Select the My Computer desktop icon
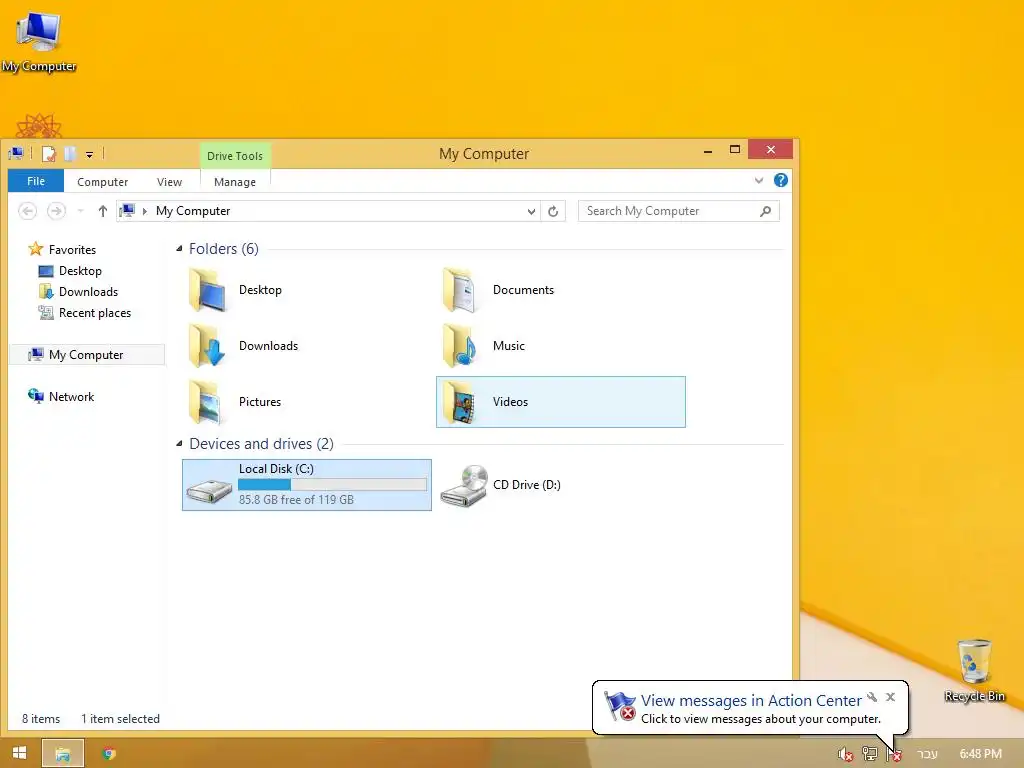Image resolution: width=1024 pixels, height=768 pixels. (x=39, y=41)
